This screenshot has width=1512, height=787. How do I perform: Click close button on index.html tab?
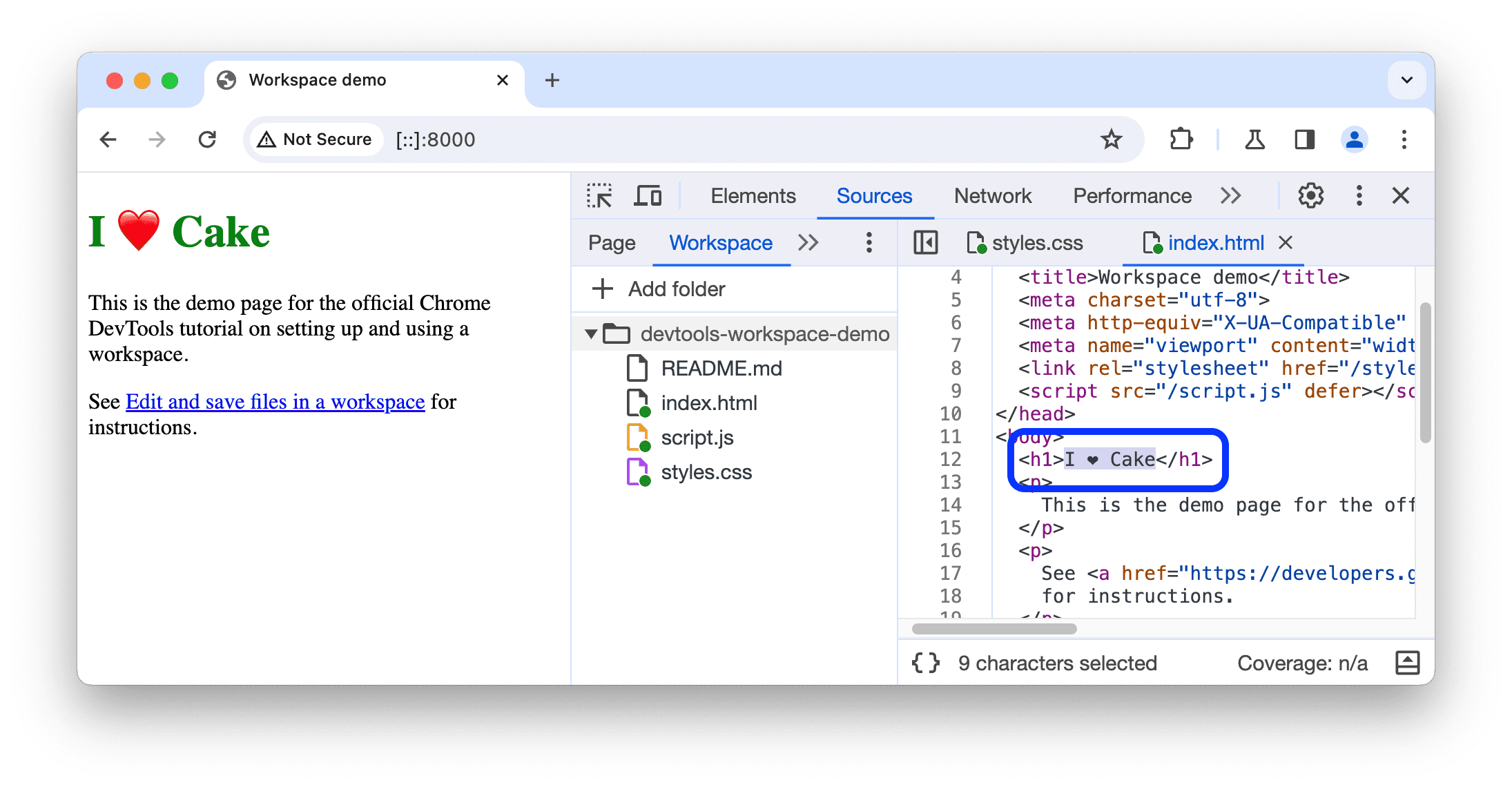click(x=1292, y=243)
